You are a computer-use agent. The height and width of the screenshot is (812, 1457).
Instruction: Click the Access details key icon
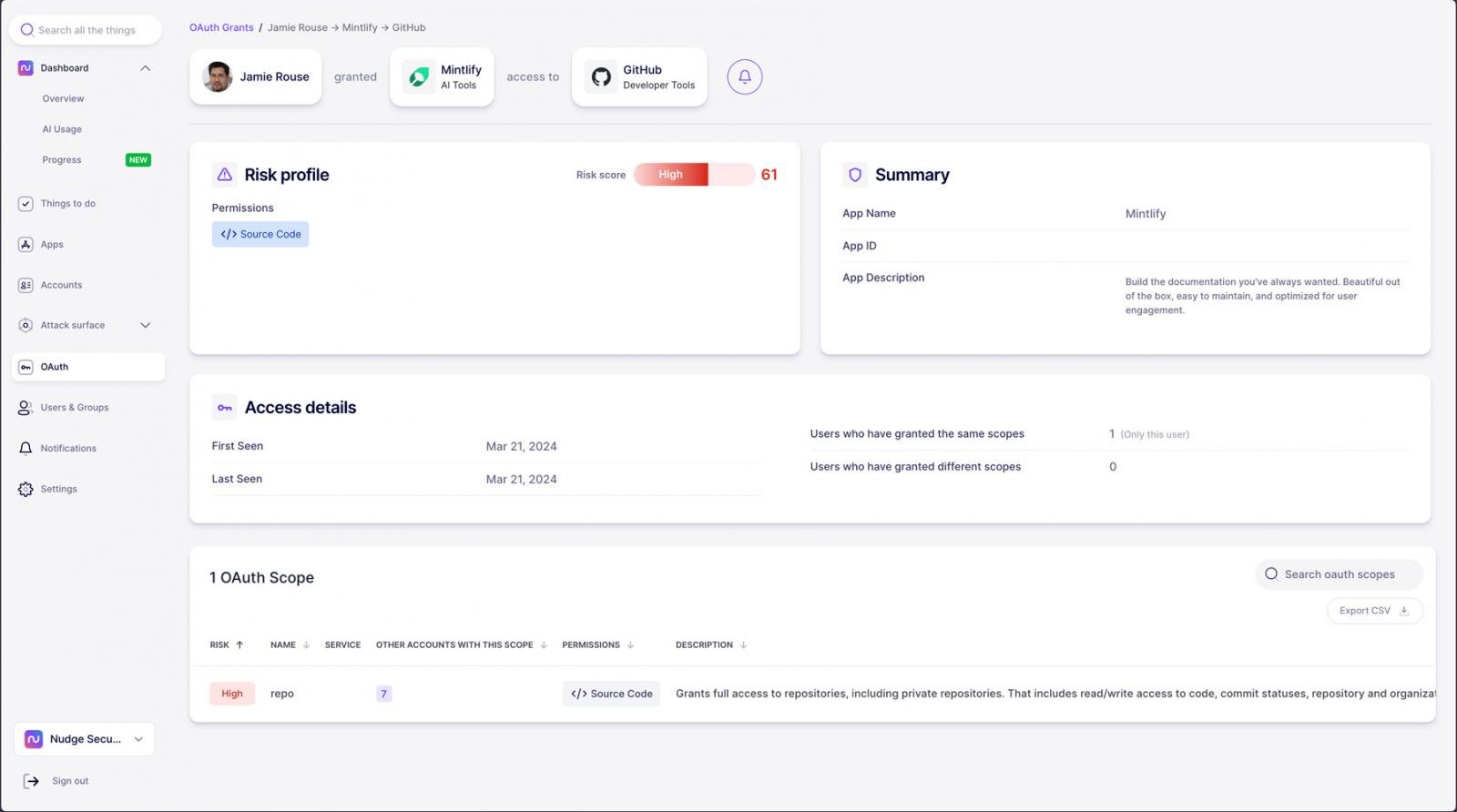coord(225,408)
